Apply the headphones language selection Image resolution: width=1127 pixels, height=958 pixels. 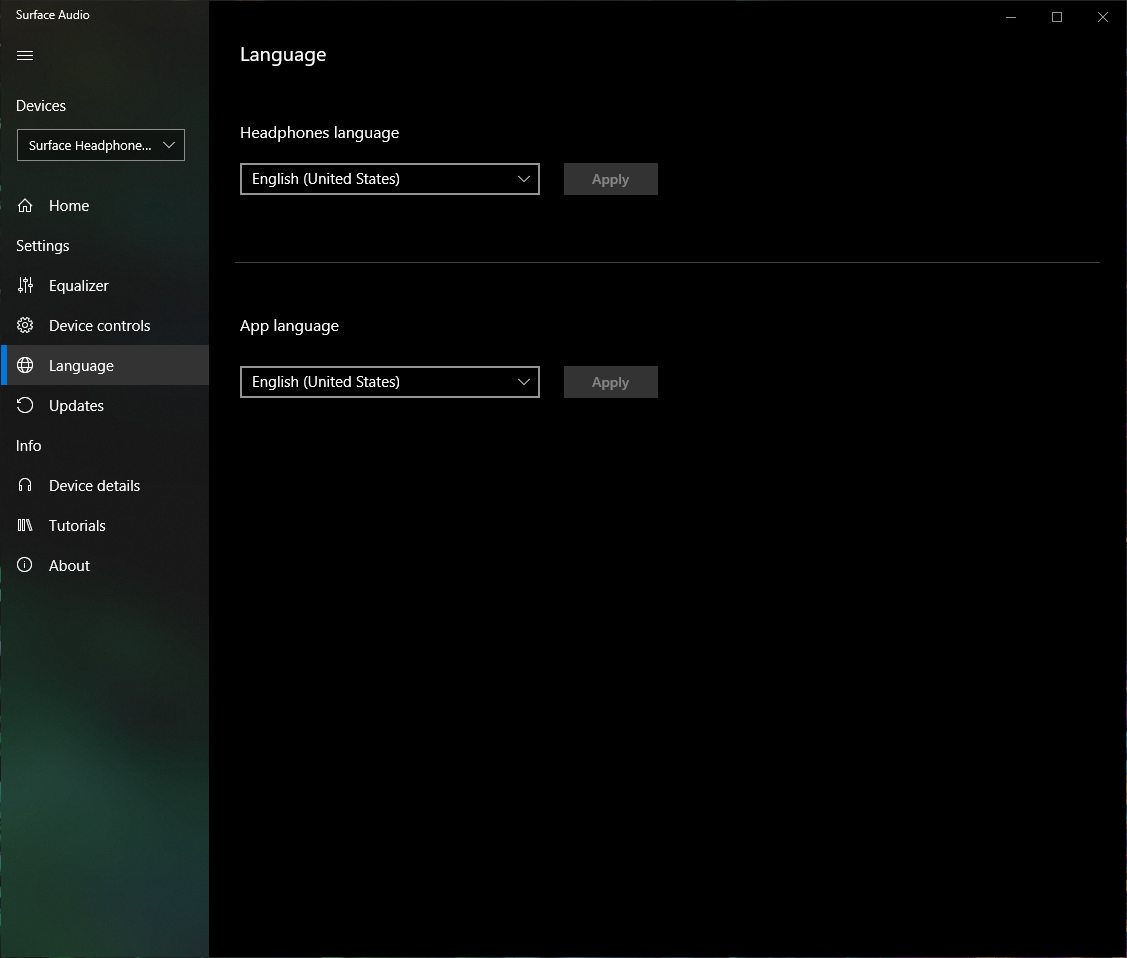610,179
